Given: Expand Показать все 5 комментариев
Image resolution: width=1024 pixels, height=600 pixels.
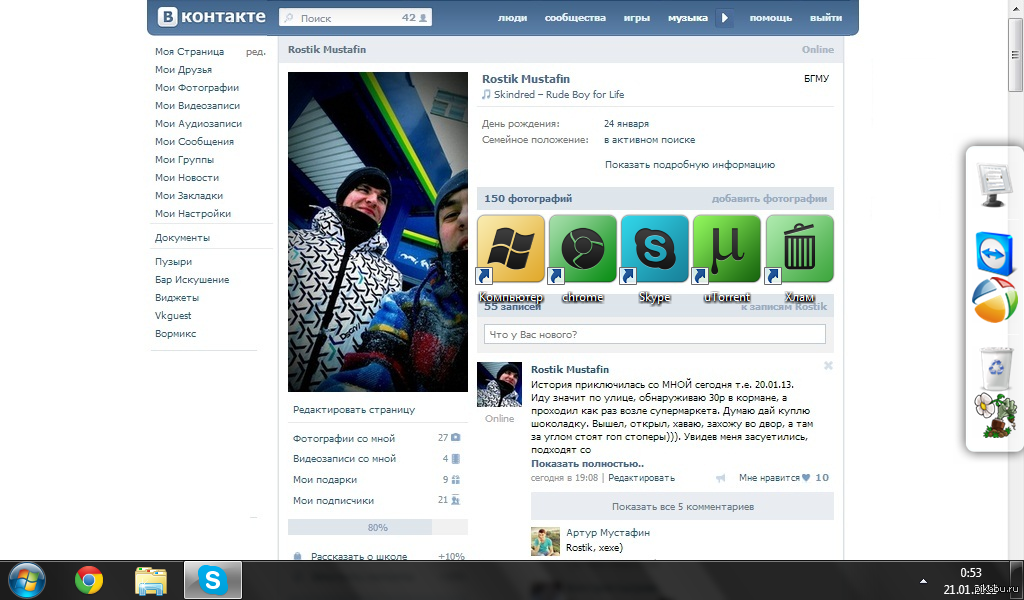Looking at the screenshot, I should [x=682, y=507].
